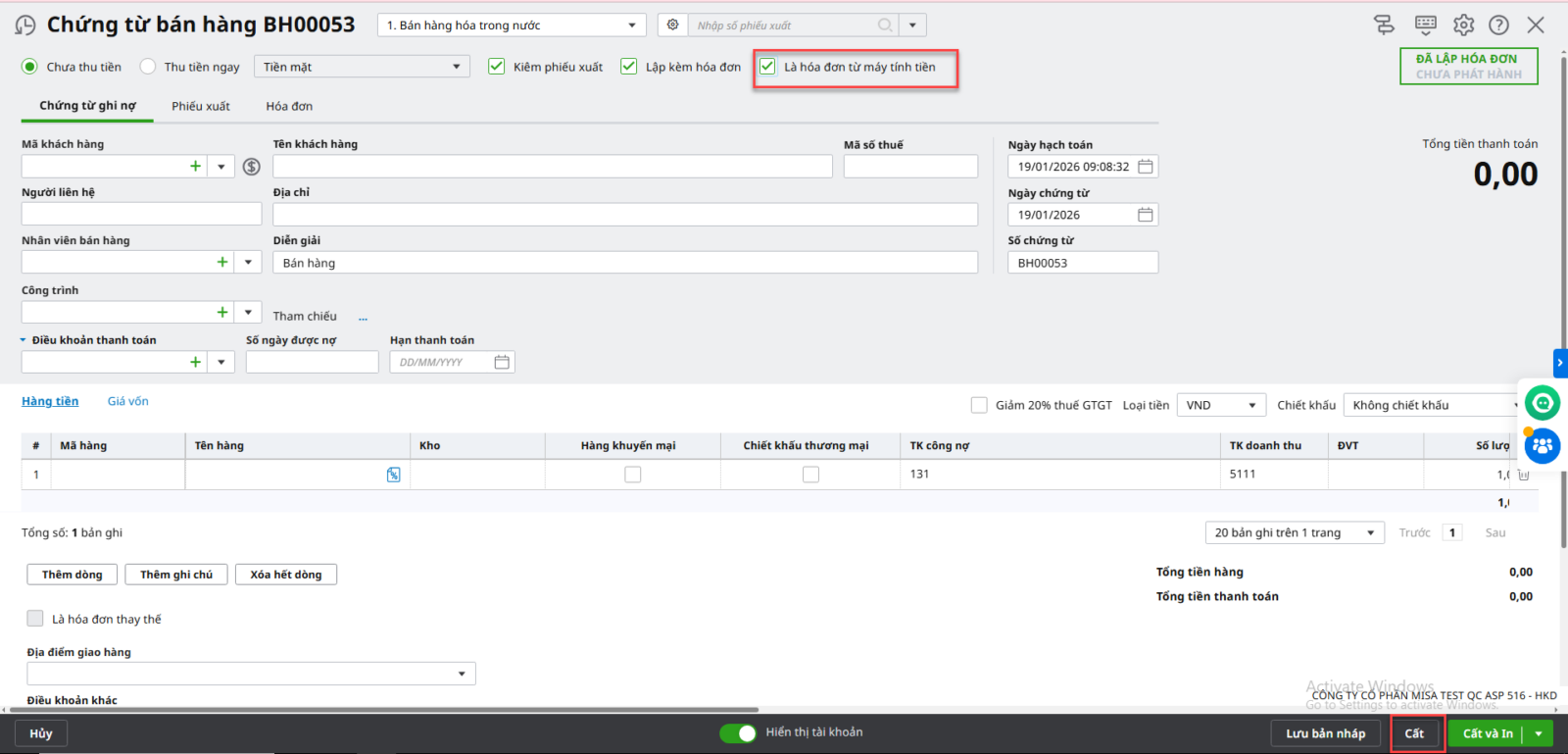Click the help question mark icon
This screenshot has width=1568, height=754.
tap(1498, 25)
